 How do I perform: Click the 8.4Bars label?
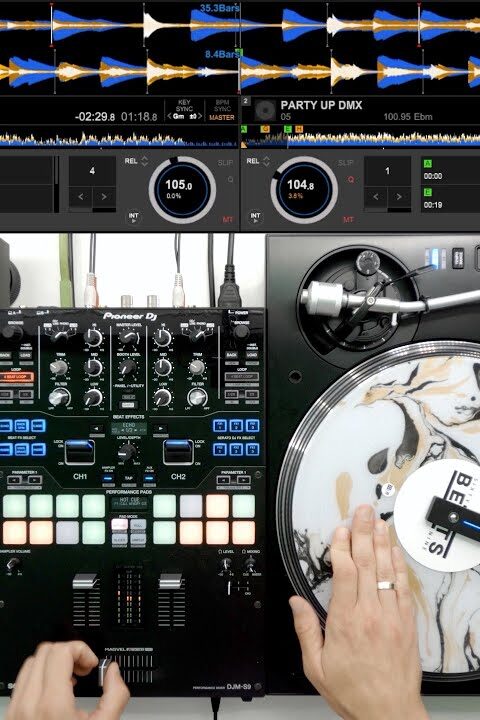(223, 54)
